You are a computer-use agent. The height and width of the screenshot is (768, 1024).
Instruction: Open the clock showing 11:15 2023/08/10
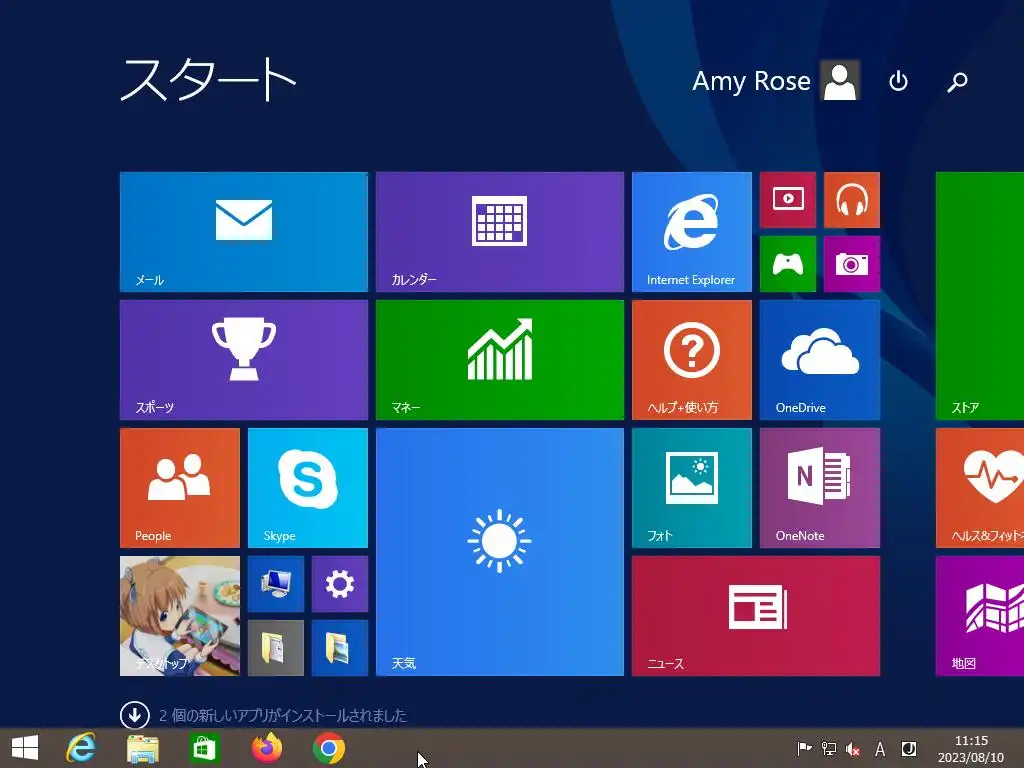(971, 748)
